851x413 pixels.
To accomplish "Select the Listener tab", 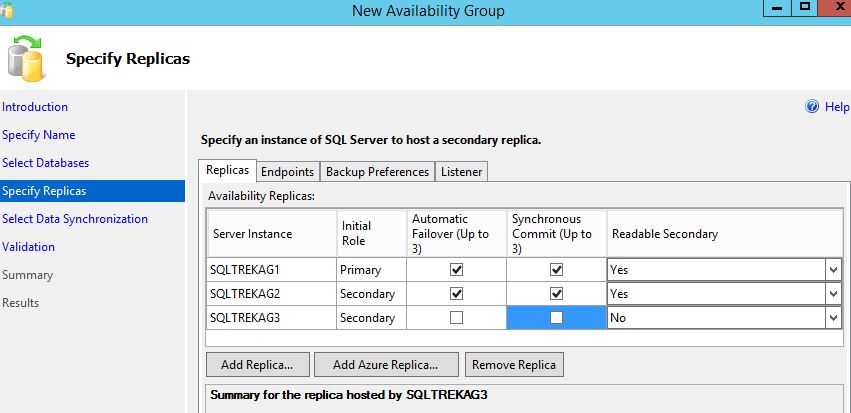I will click(461, 171).
